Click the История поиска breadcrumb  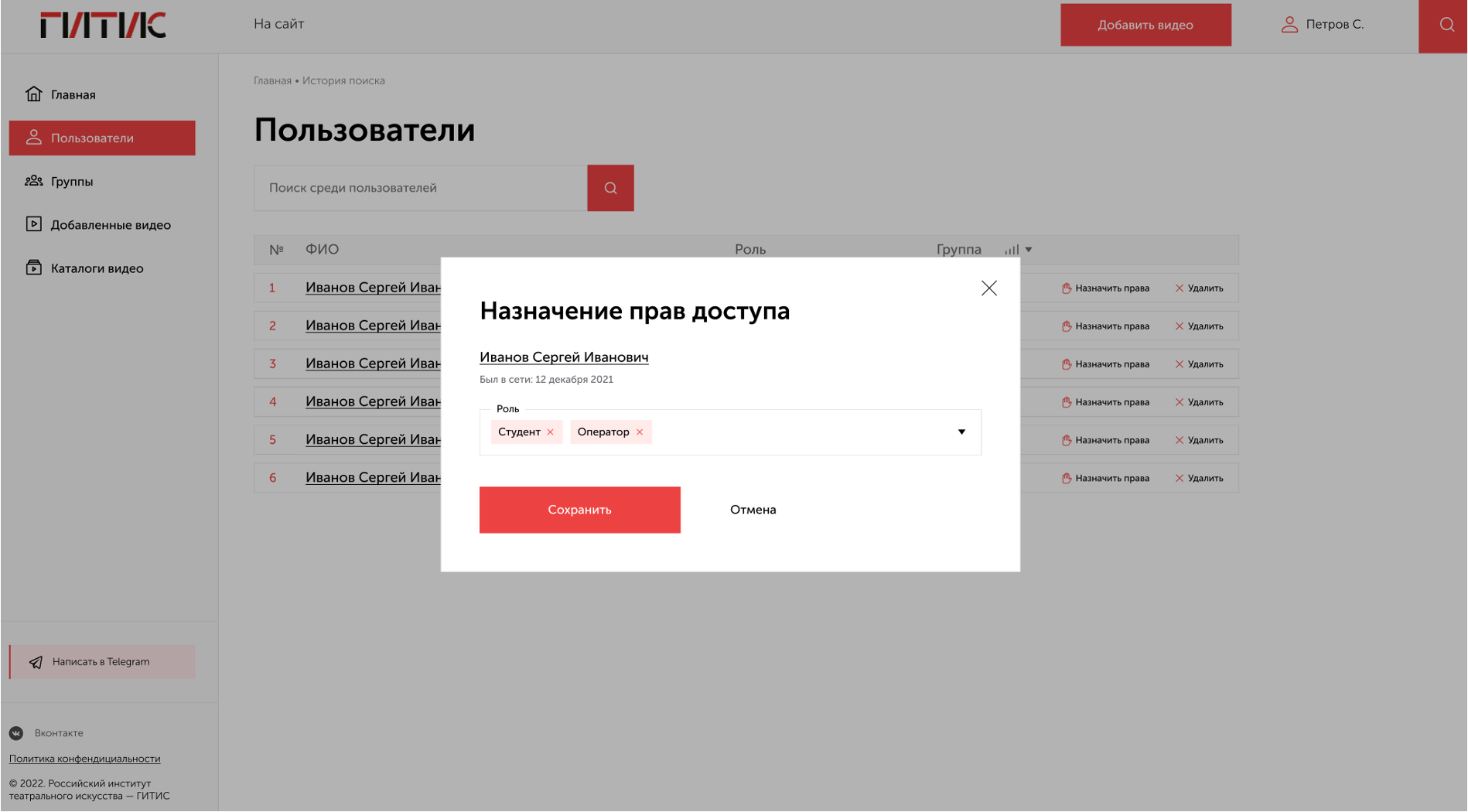343,80
